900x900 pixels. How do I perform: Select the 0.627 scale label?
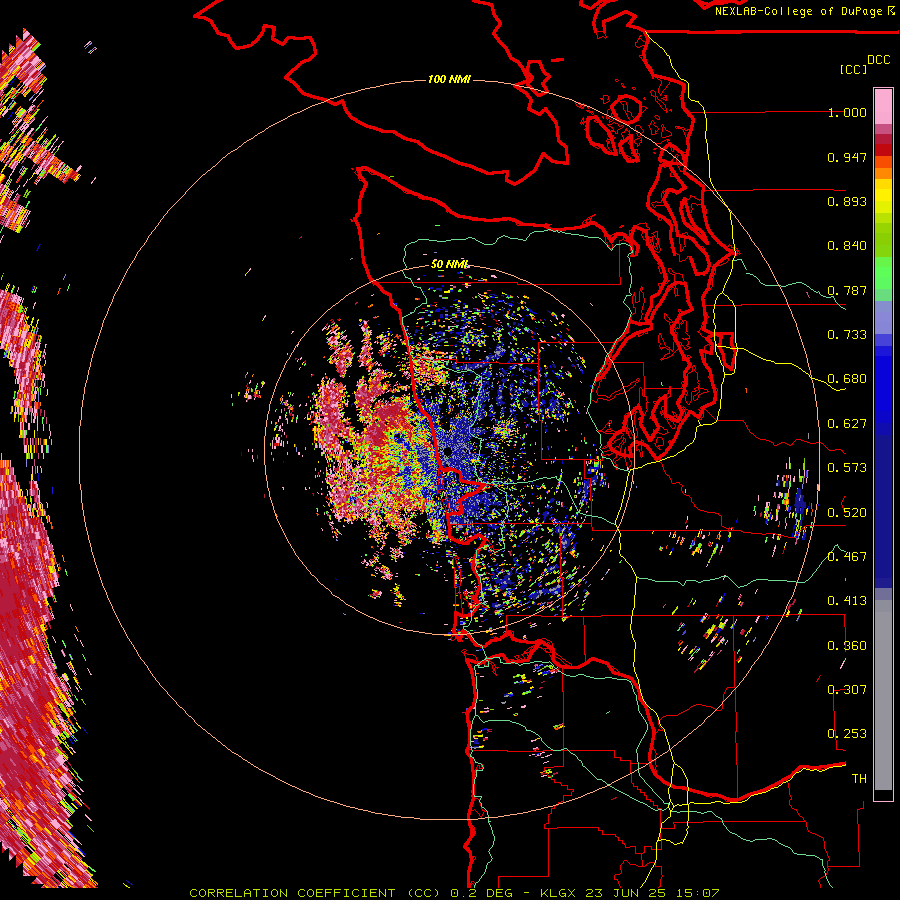pyautogui.click(x=847, y=424)
